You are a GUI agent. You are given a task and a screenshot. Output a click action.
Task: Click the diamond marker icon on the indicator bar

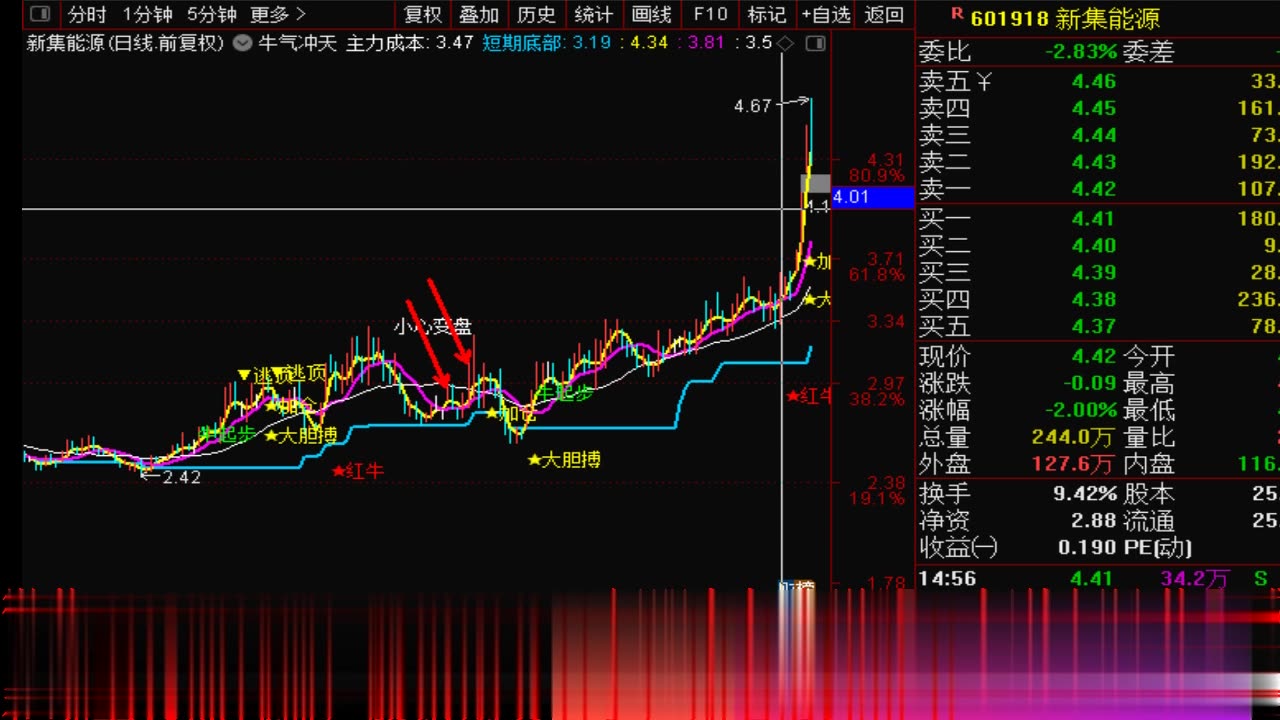785,43
